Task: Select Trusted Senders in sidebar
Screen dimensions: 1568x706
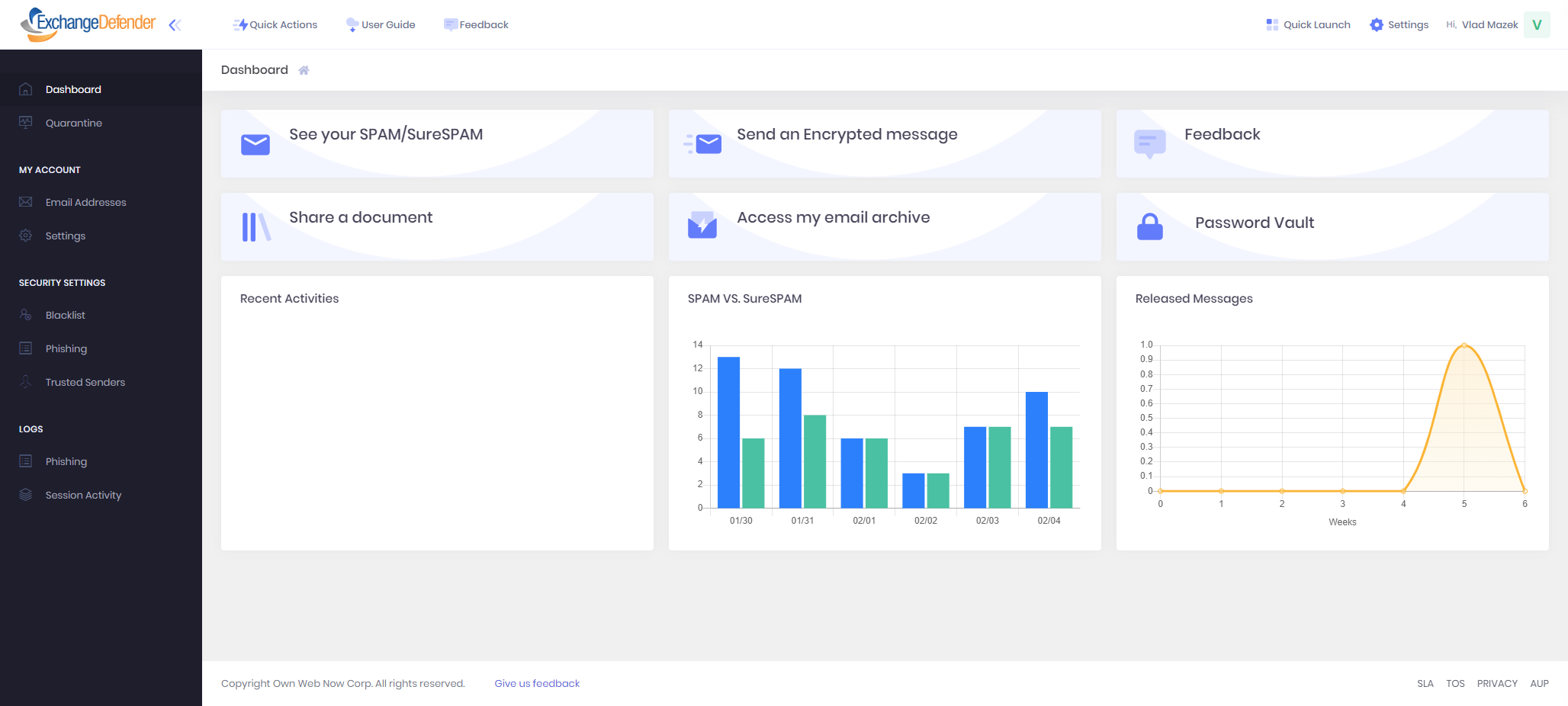Action: pos(85,382)
